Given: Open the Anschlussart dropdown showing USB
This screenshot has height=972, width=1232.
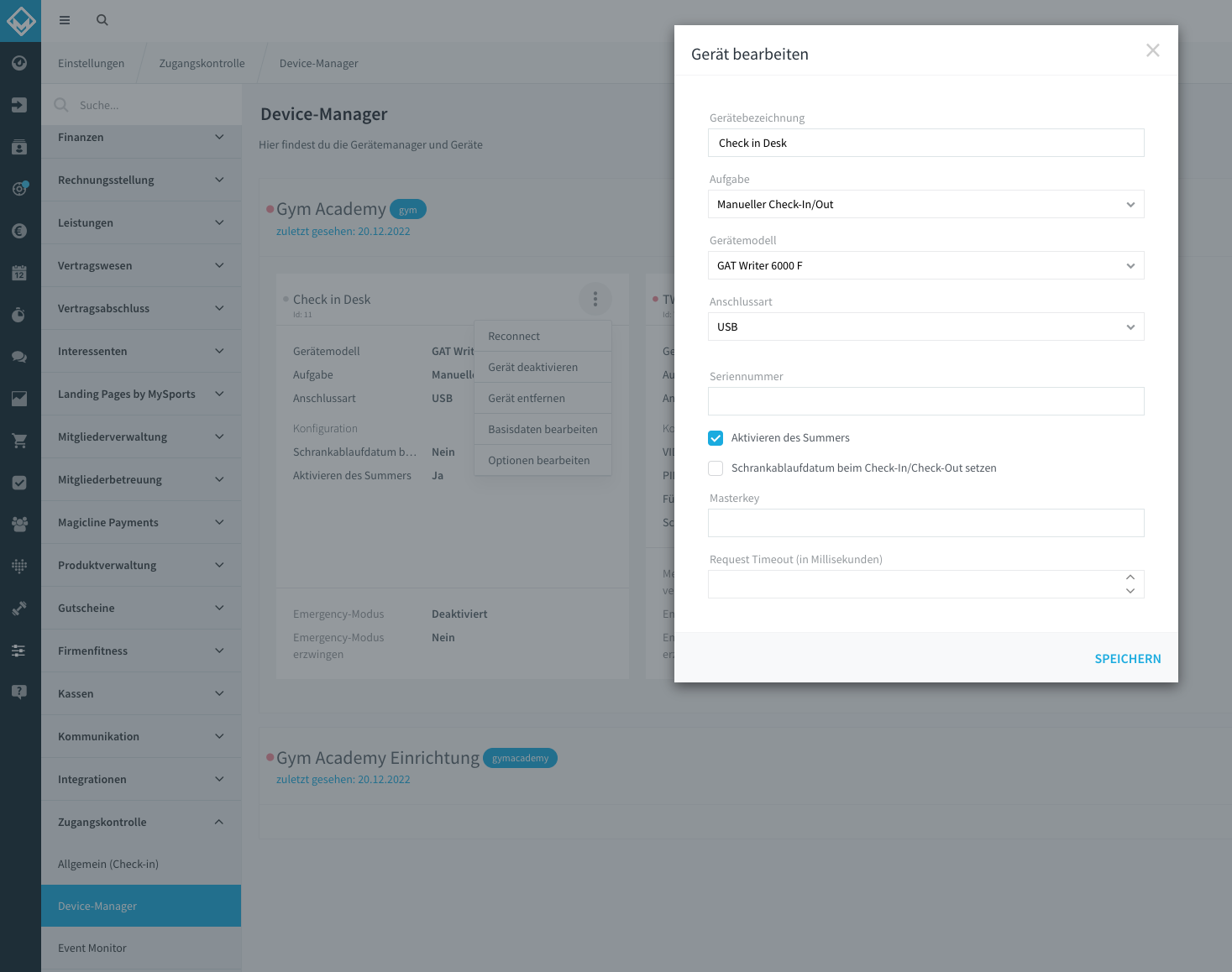Looking at the screenshot, I should (925, 327).
